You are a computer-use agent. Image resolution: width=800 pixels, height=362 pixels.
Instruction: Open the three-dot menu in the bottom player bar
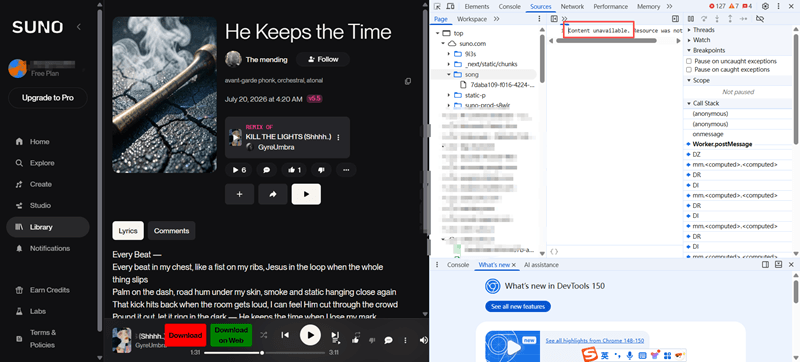tap(405, 340)
